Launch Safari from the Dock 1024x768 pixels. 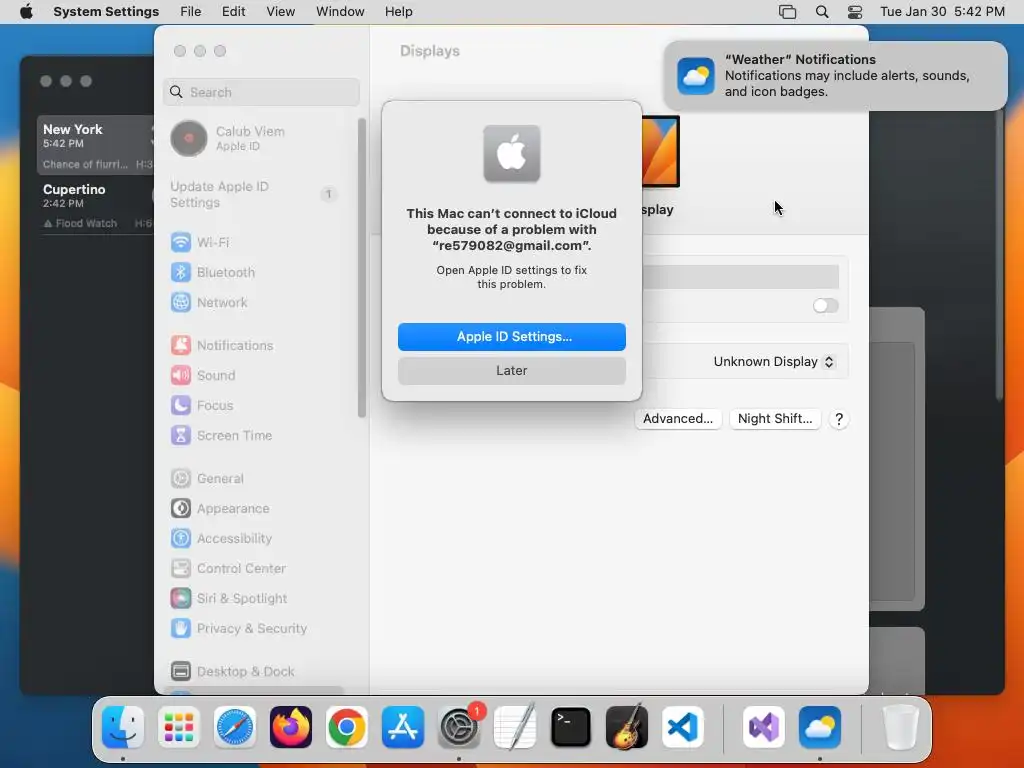pos(234,727)
